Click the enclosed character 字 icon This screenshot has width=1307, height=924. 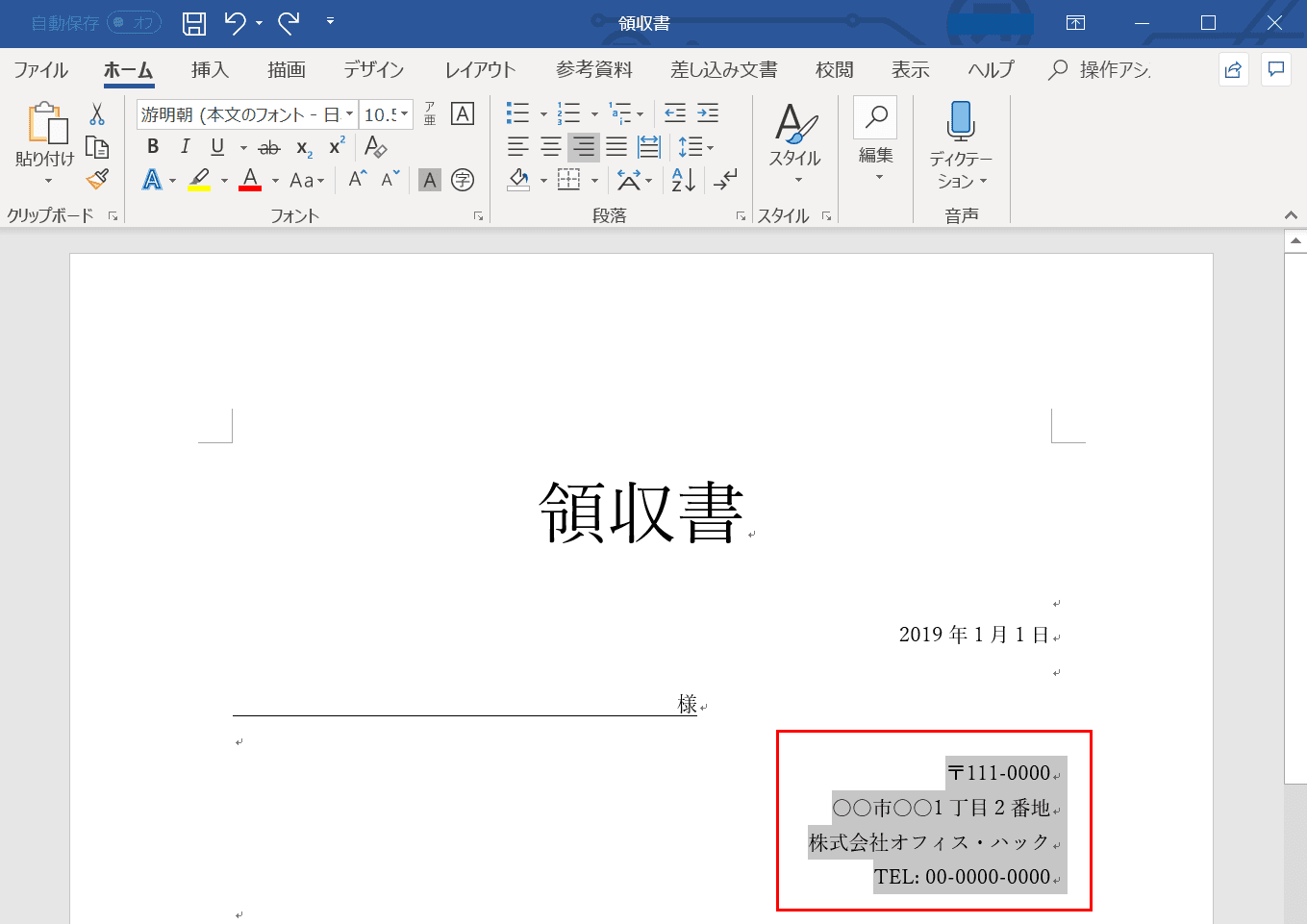click(x=463, y=180)
